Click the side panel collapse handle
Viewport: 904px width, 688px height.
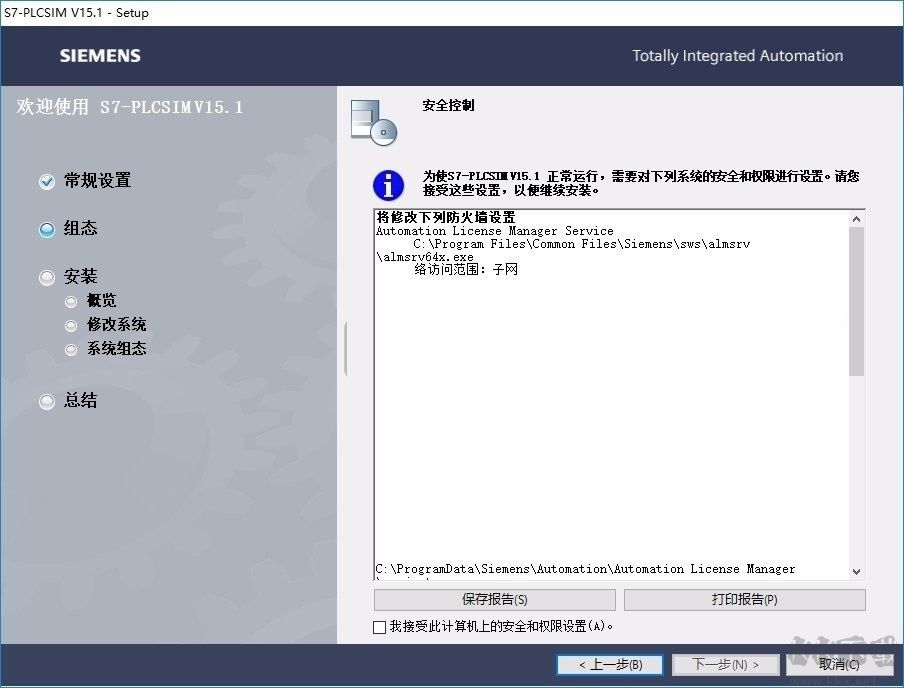coord(345,348)
